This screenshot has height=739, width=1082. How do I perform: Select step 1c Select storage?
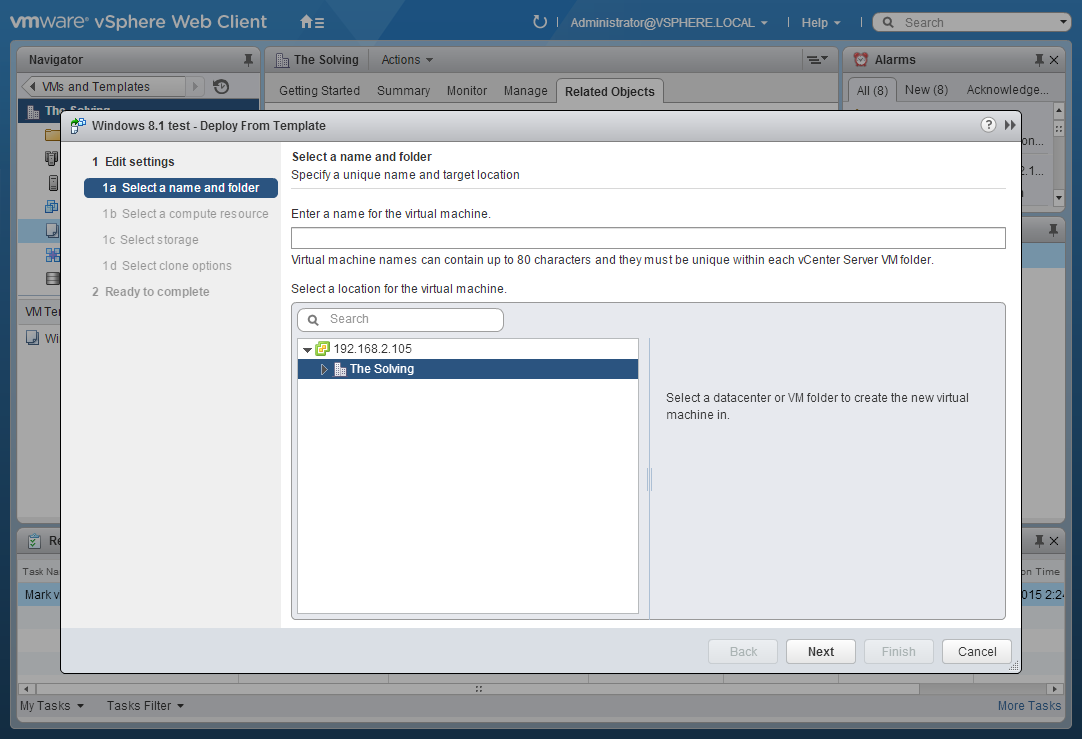[150, 239]
